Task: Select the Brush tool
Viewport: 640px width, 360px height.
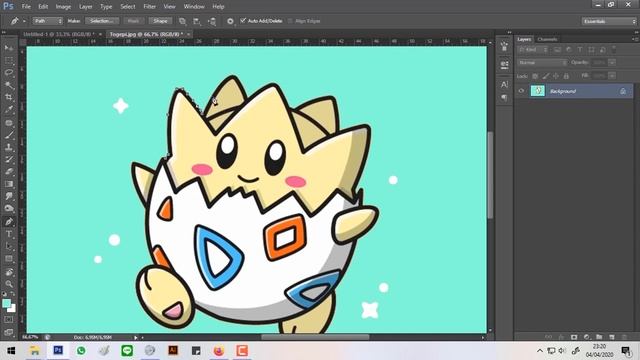Action: [x=9, y=135]
